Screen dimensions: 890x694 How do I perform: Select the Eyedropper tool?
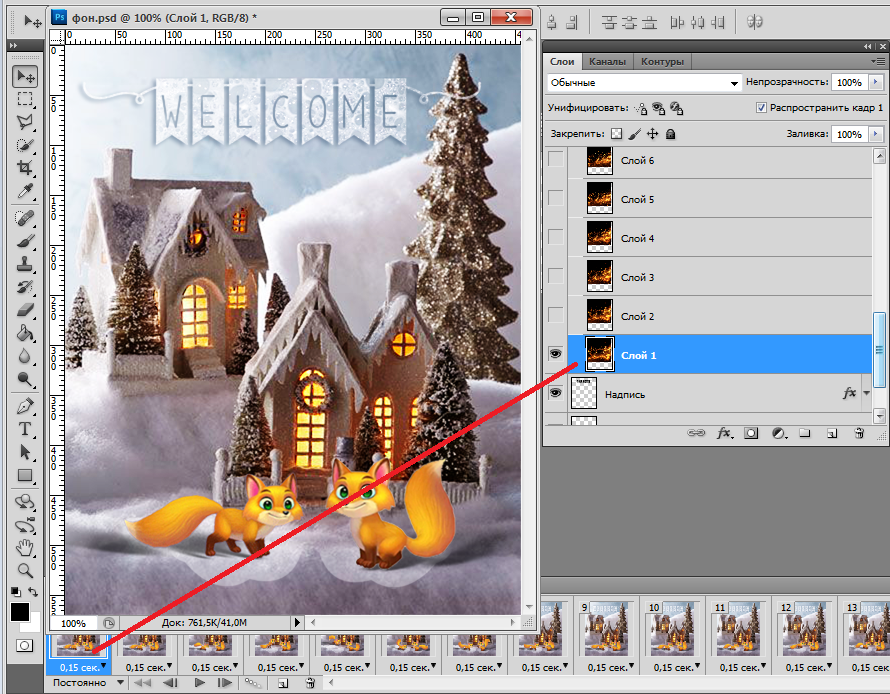tap(25, 191)
